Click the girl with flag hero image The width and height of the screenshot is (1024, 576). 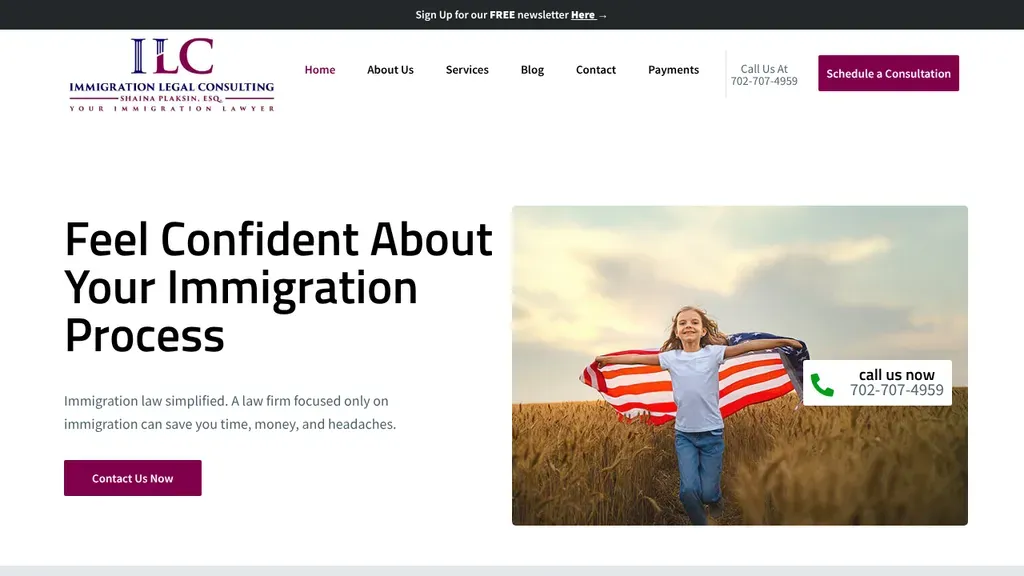[739, 366]
